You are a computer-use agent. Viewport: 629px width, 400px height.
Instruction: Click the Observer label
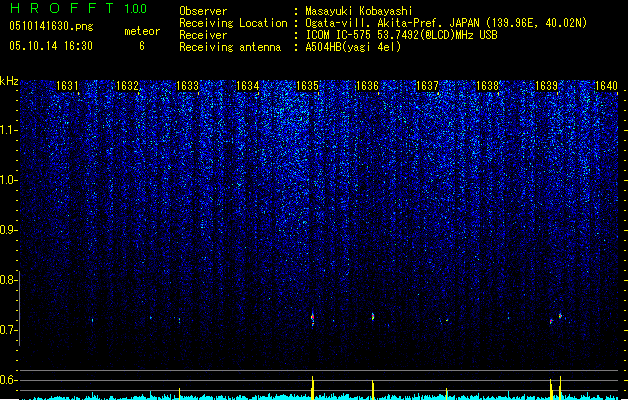[203, 11]
